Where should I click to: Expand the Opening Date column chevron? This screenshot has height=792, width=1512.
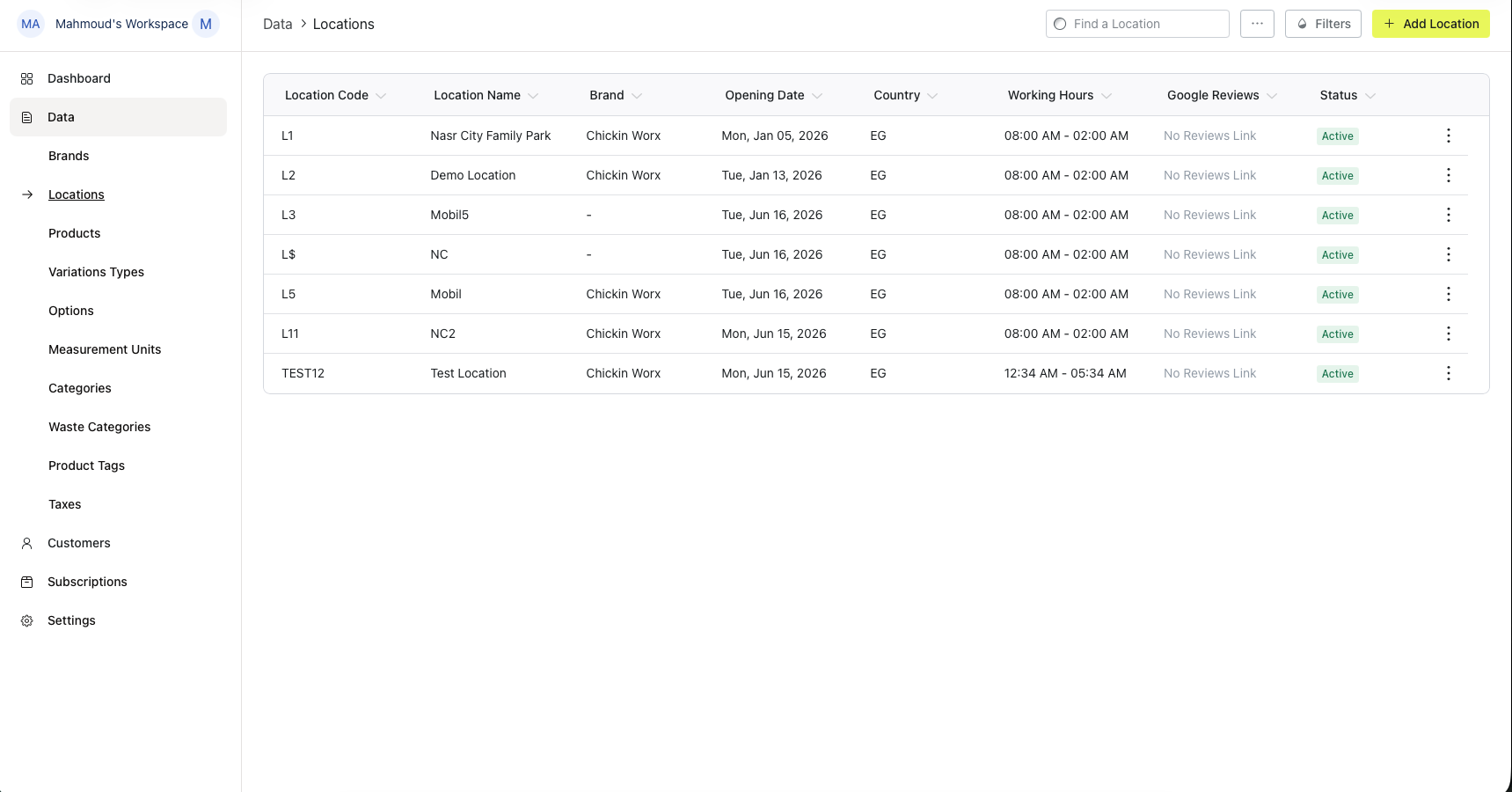(x=817, y=96)
